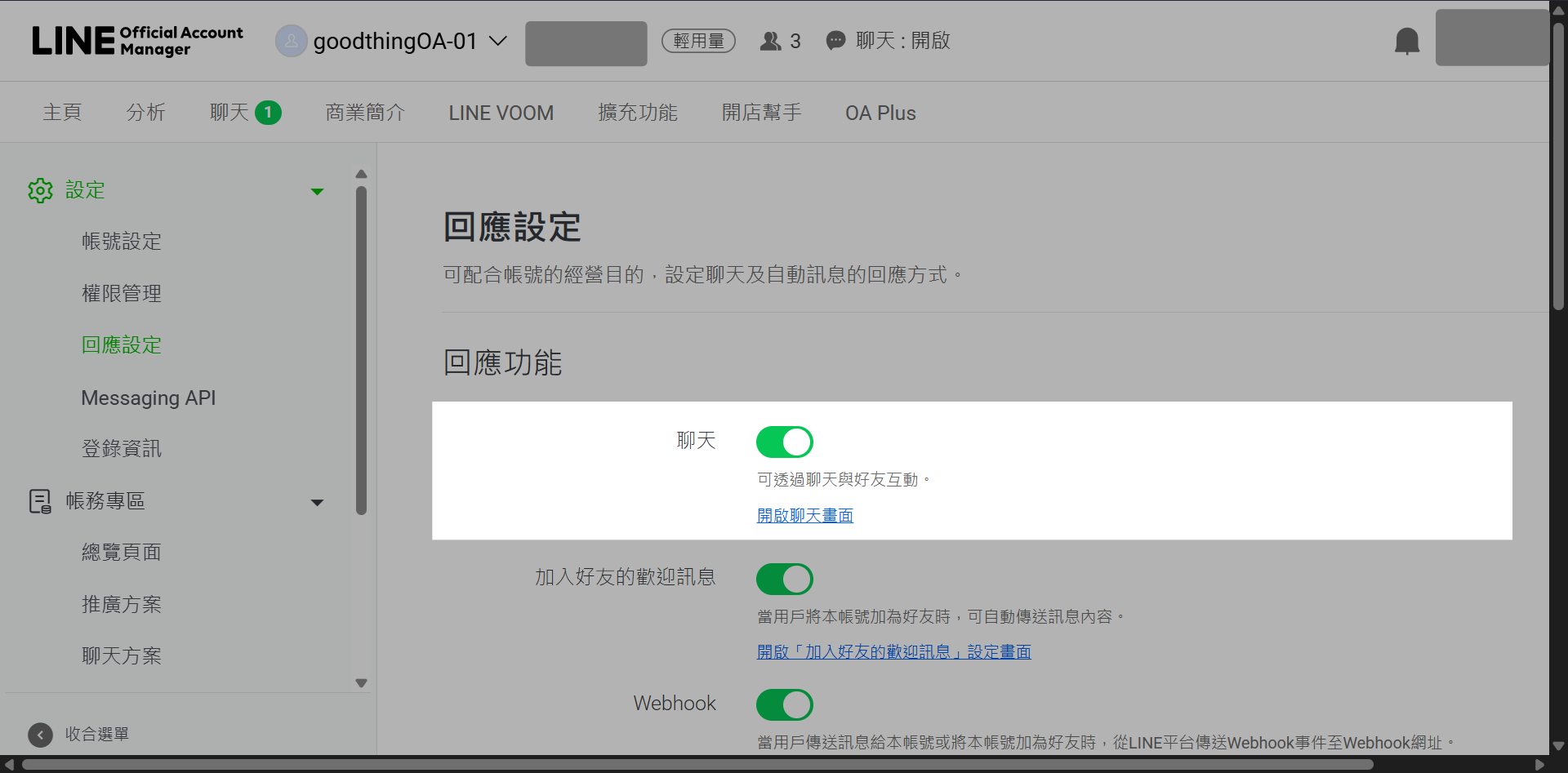Click the 帳務專區 billing icon
This screenshot has width=1568, height=773.
(x=40, y=501)
